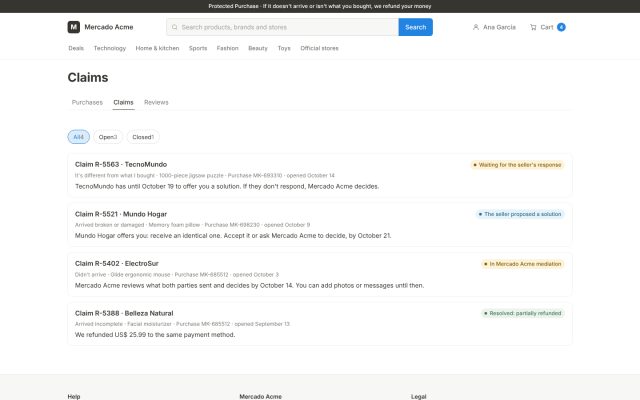Click the cart item count badge
This screenshot has height=400, width=640.
click(x=561, y=27)
